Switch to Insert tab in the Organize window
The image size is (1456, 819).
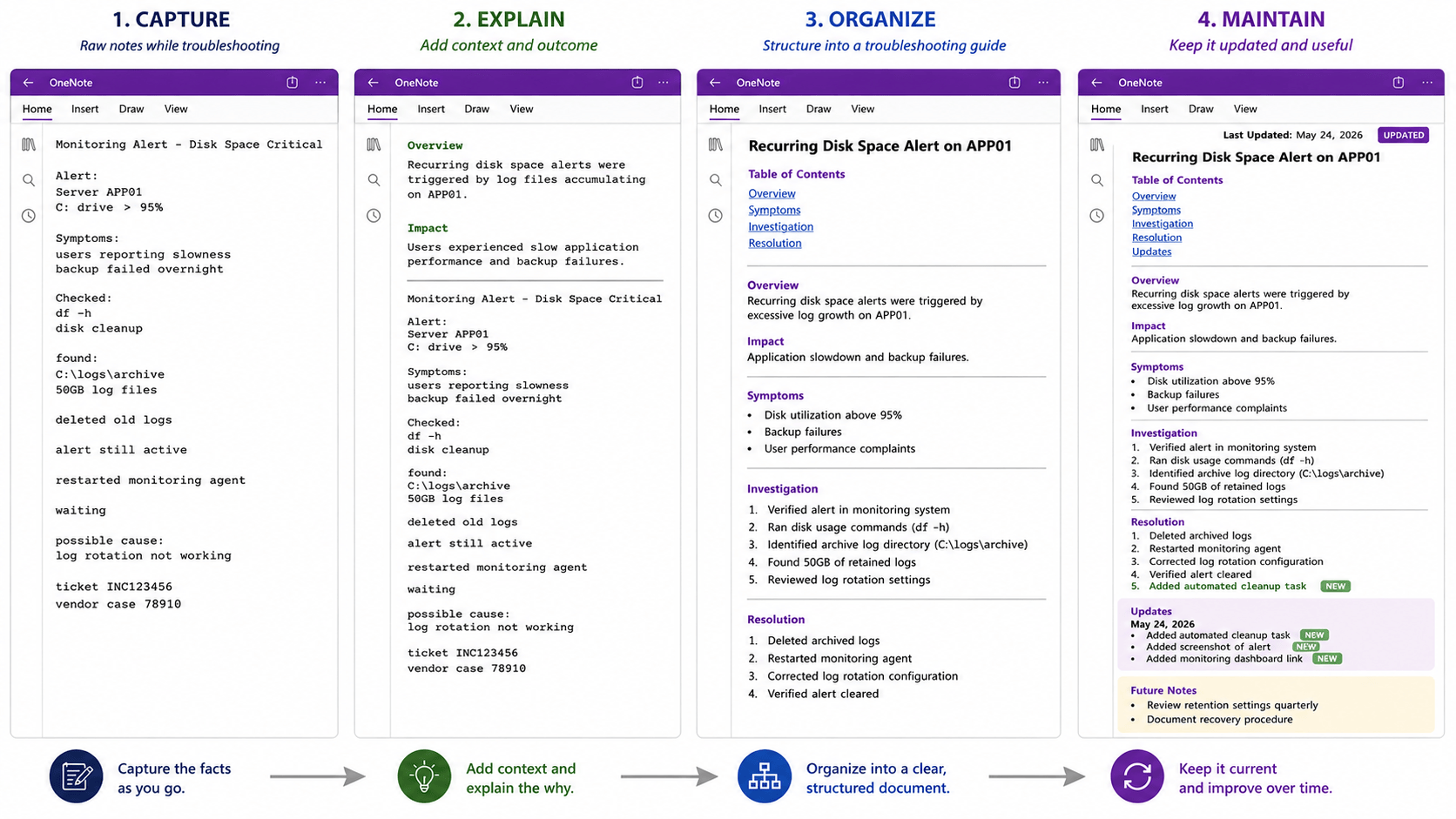pyautogui.click(x=772, y=109)
